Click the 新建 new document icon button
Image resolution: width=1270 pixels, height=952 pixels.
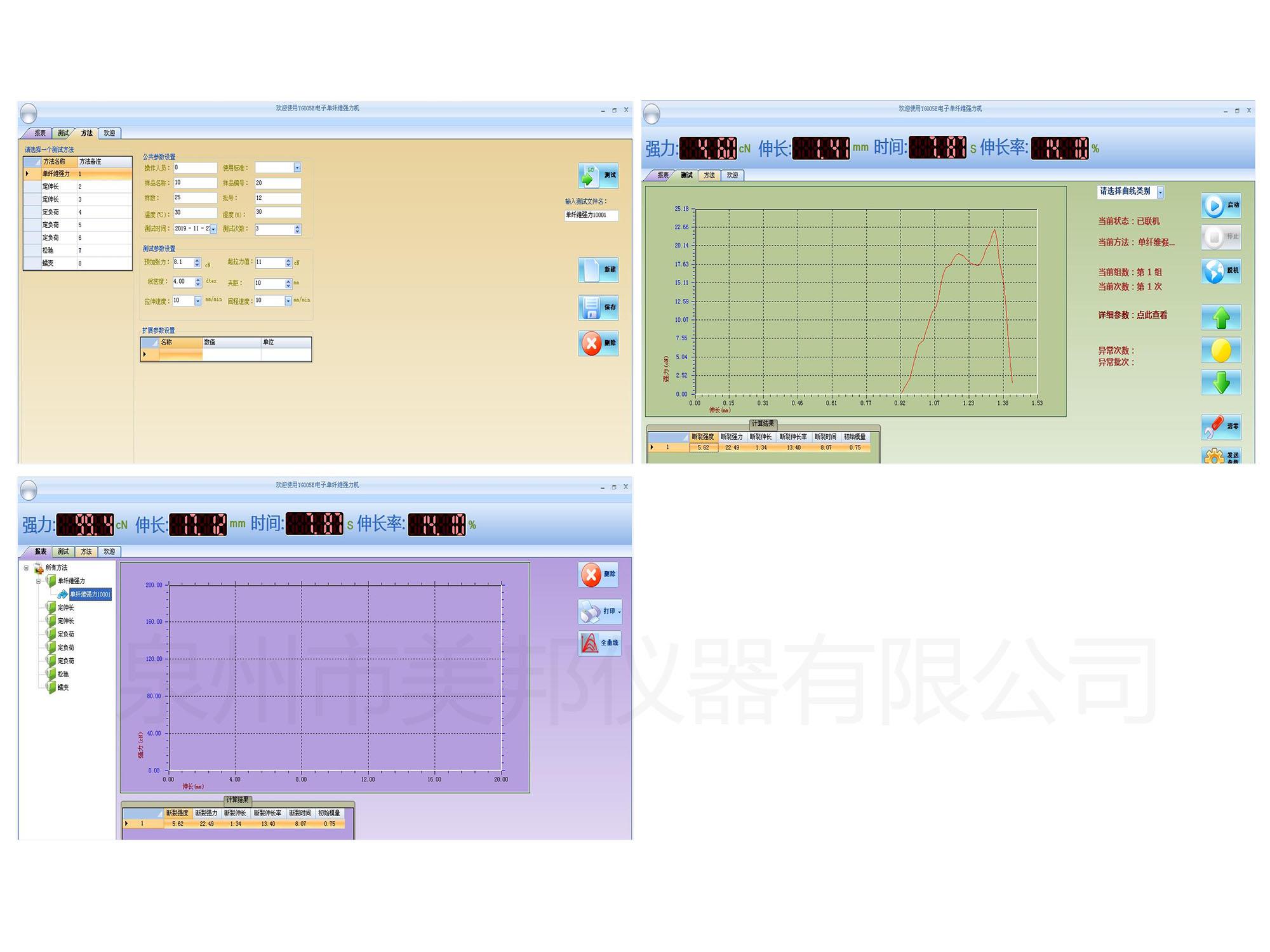598,270
